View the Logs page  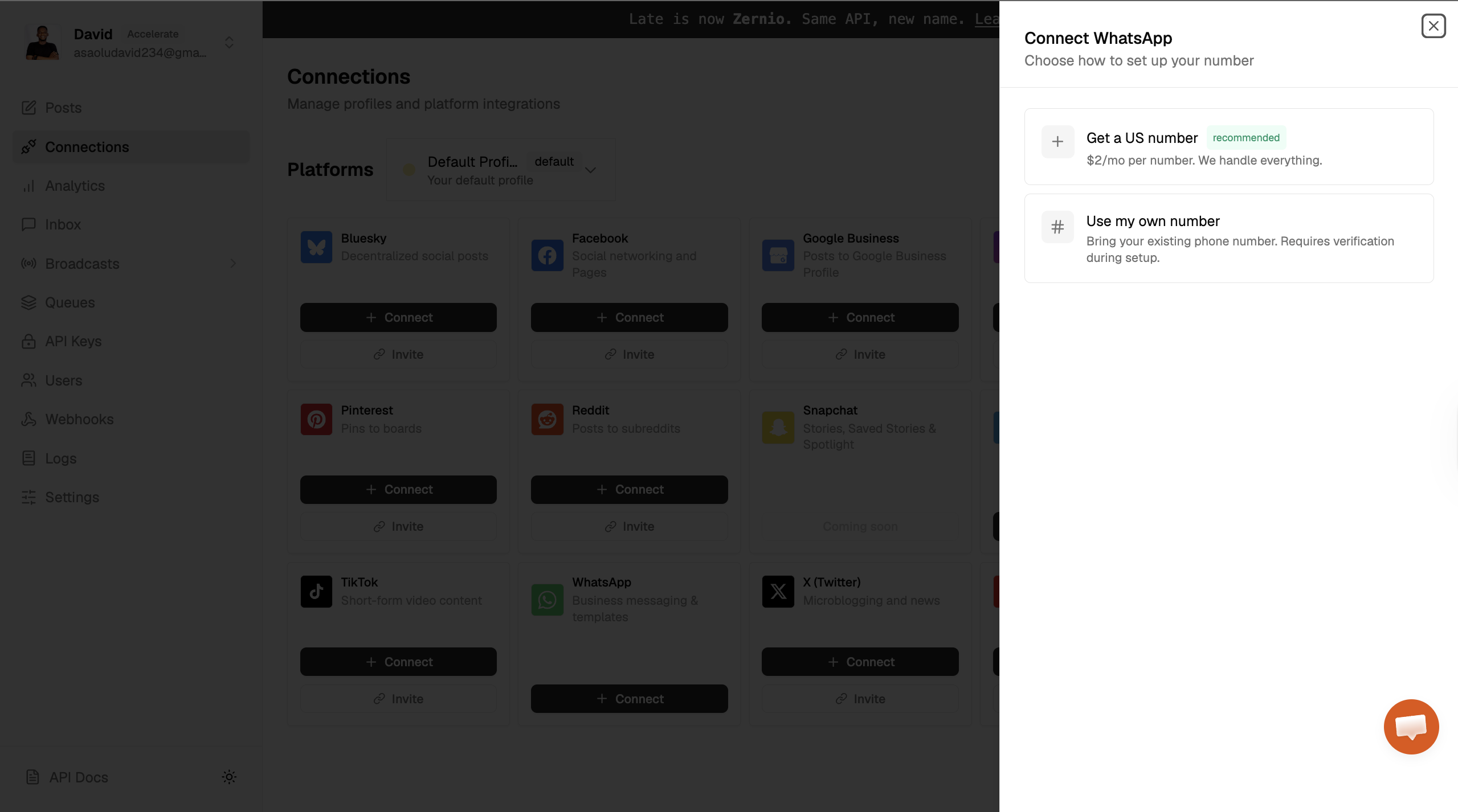click(x=60, y=458)
